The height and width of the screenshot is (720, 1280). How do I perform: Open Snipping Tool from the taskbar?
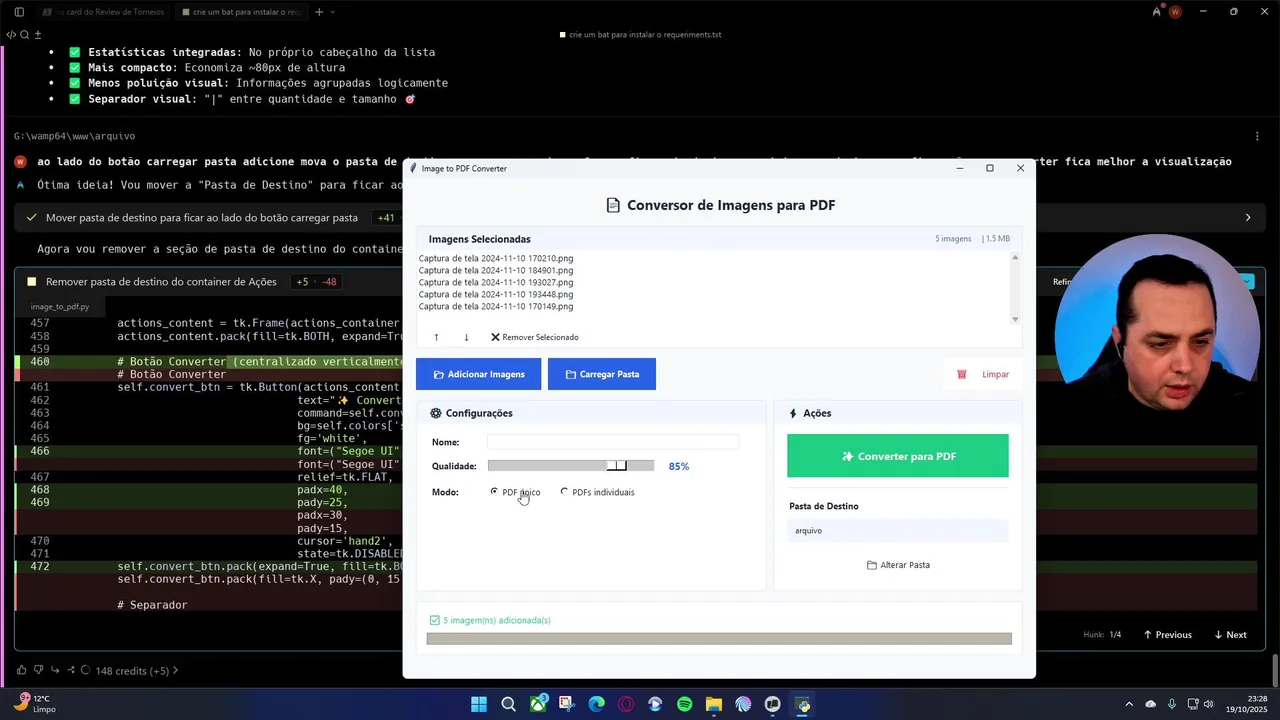(567, 704)
